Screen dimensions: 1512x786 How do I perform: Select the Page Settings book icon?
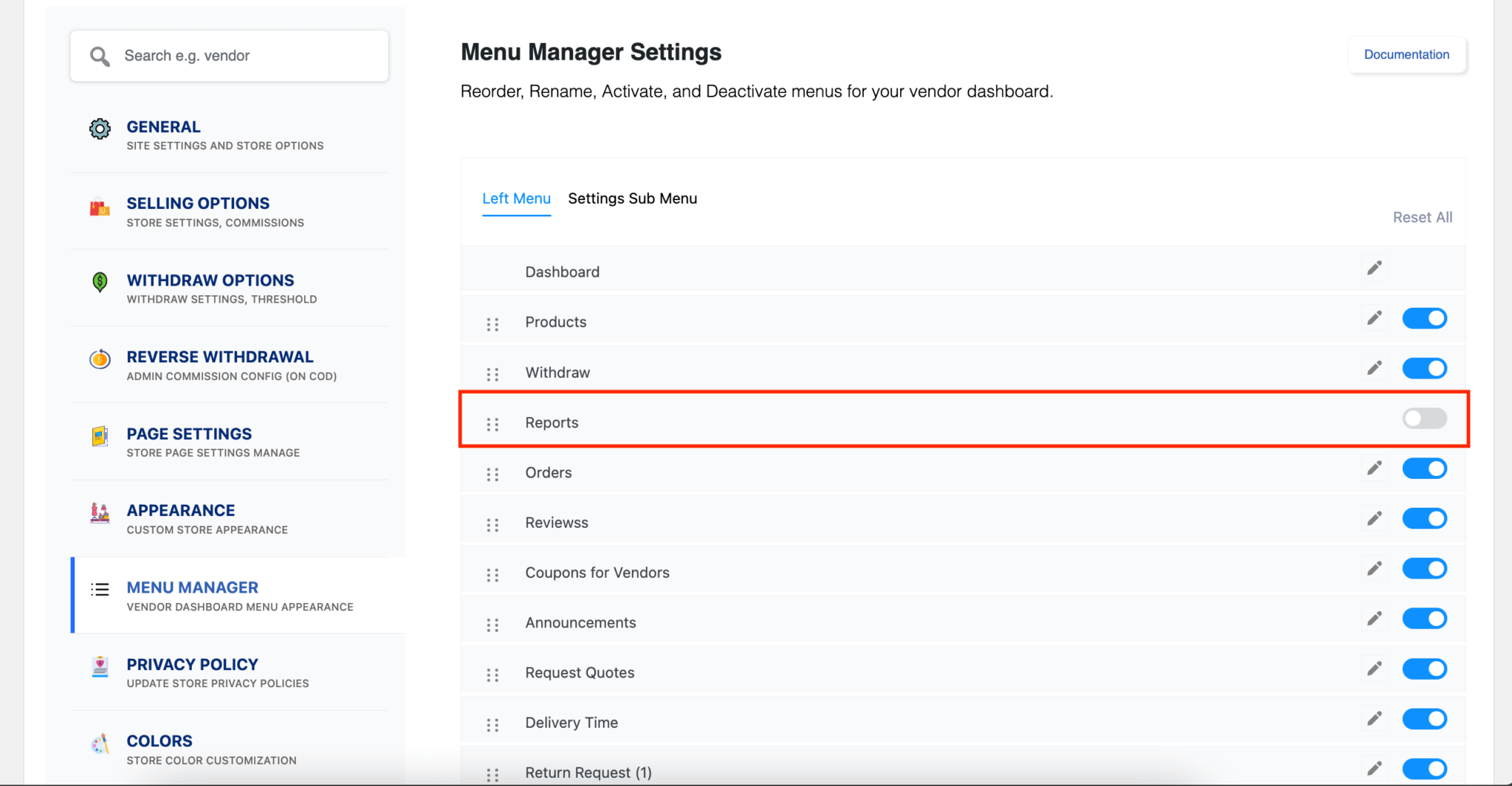[x=100, y=436]
